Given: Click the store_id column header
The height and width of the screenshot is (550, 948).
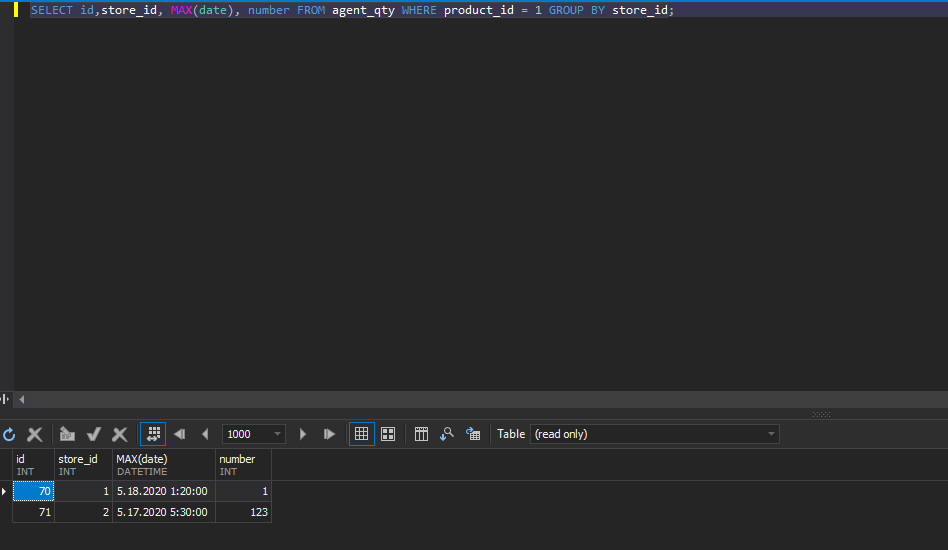Looking at the screenshot, I should (83, 465).
